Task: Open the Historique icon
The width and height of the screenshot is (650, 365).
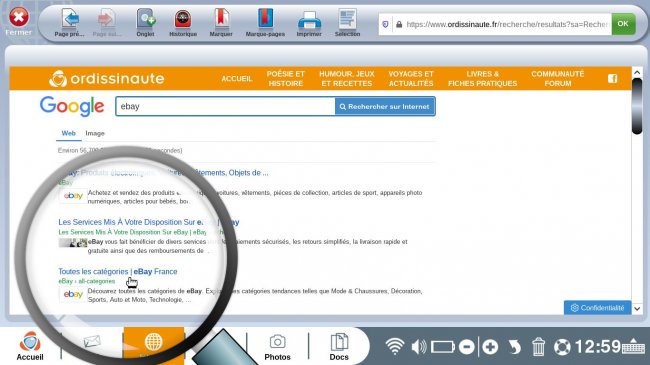Action: click(x=183, y=23)
